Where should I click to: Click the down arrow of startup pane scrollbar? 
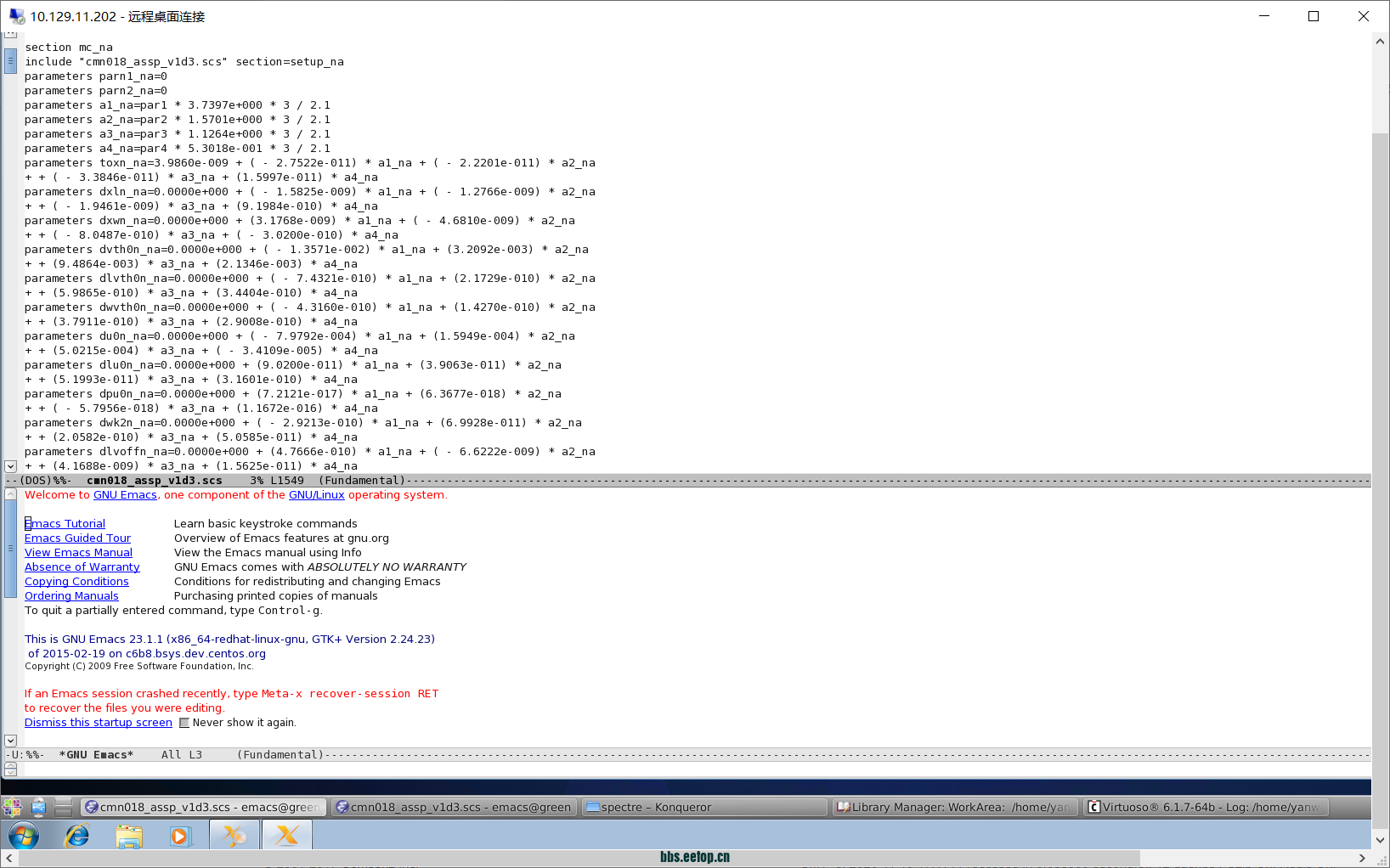pyautogui.click(x=10, y=741)
